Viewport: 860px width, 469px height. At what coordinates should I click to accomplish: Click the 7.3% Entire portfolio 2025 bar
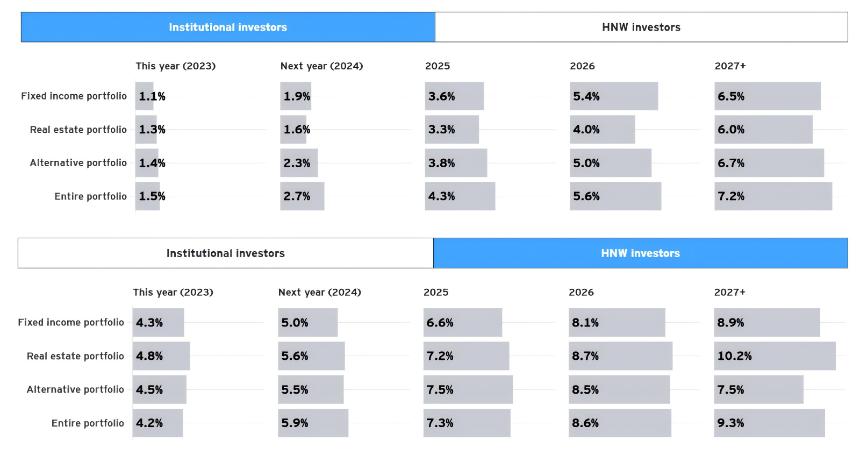[x=467, y=422]
